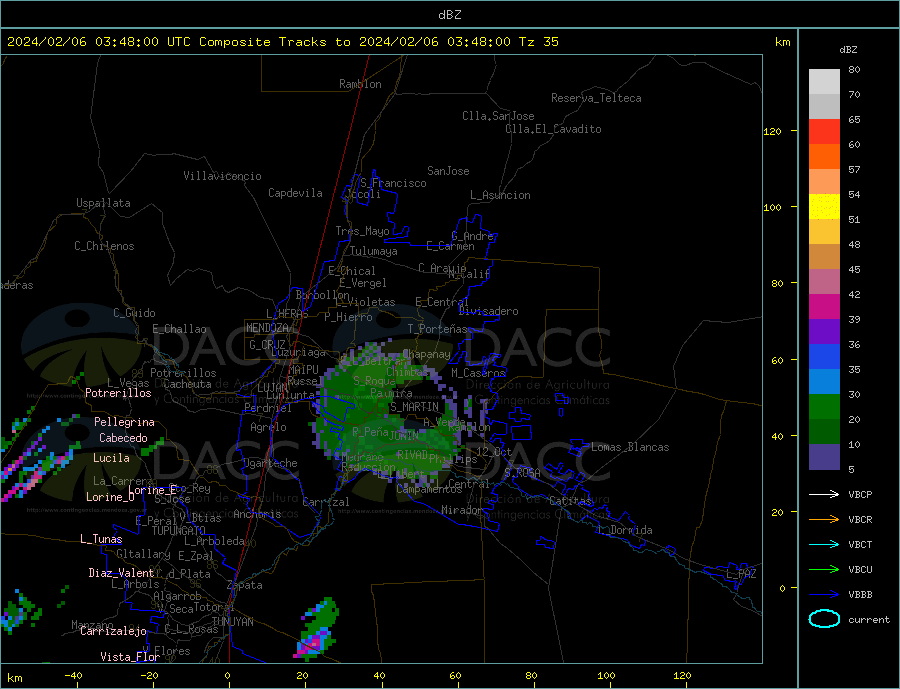Select the yellow 51-54 dBZ color band

click(824, 207)
